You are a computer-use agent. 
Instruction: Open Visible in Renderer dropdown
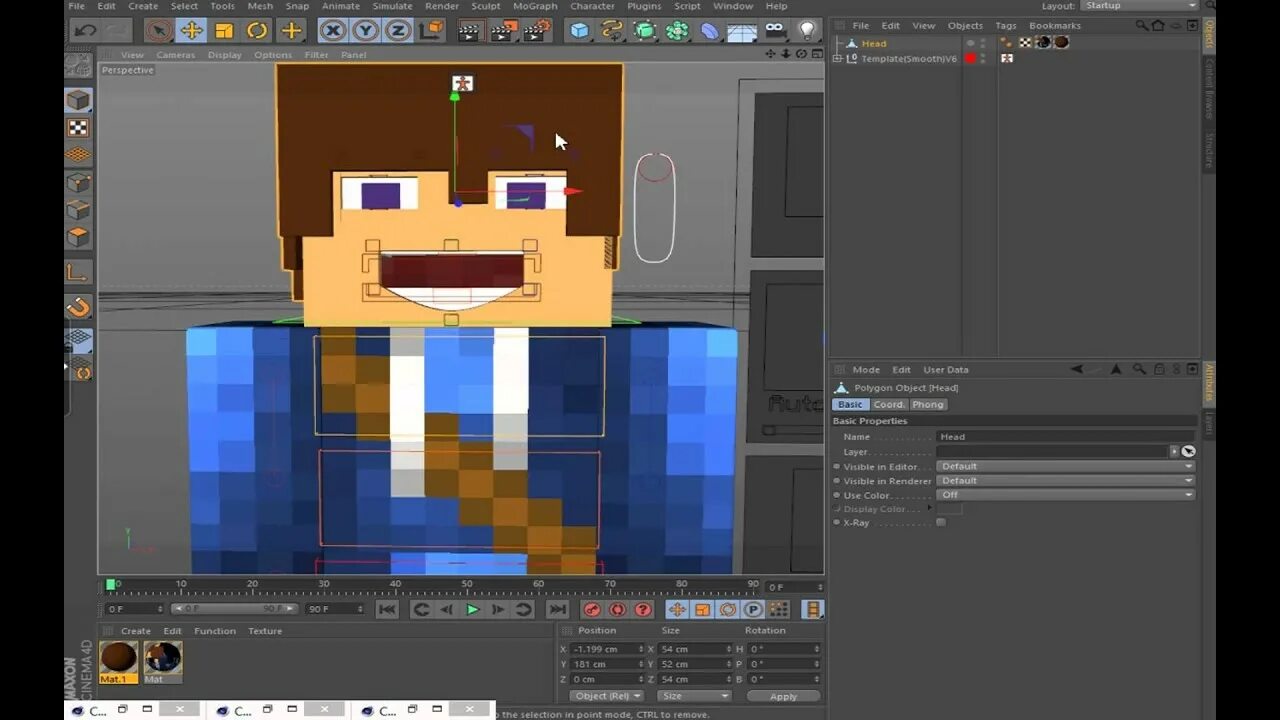1066,481
